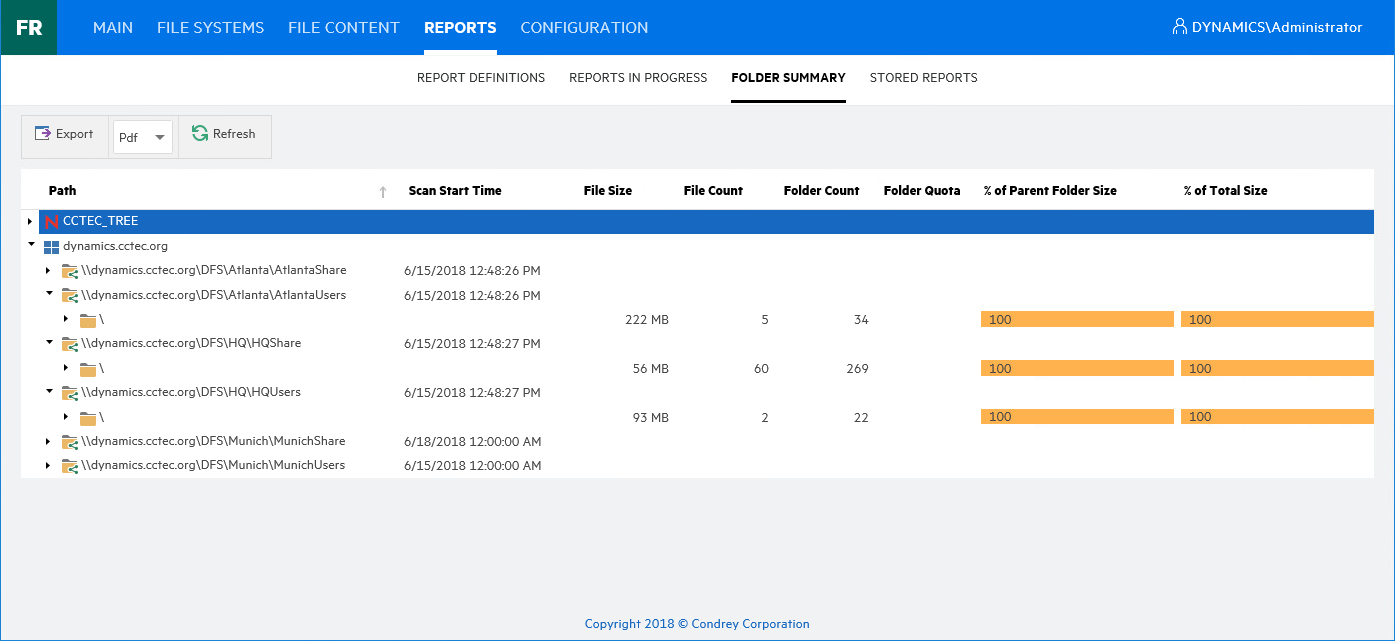Collapse the dynamics.cctec.org tree node
Viewport: 1395px width, 641px height.
click(31, 245)
